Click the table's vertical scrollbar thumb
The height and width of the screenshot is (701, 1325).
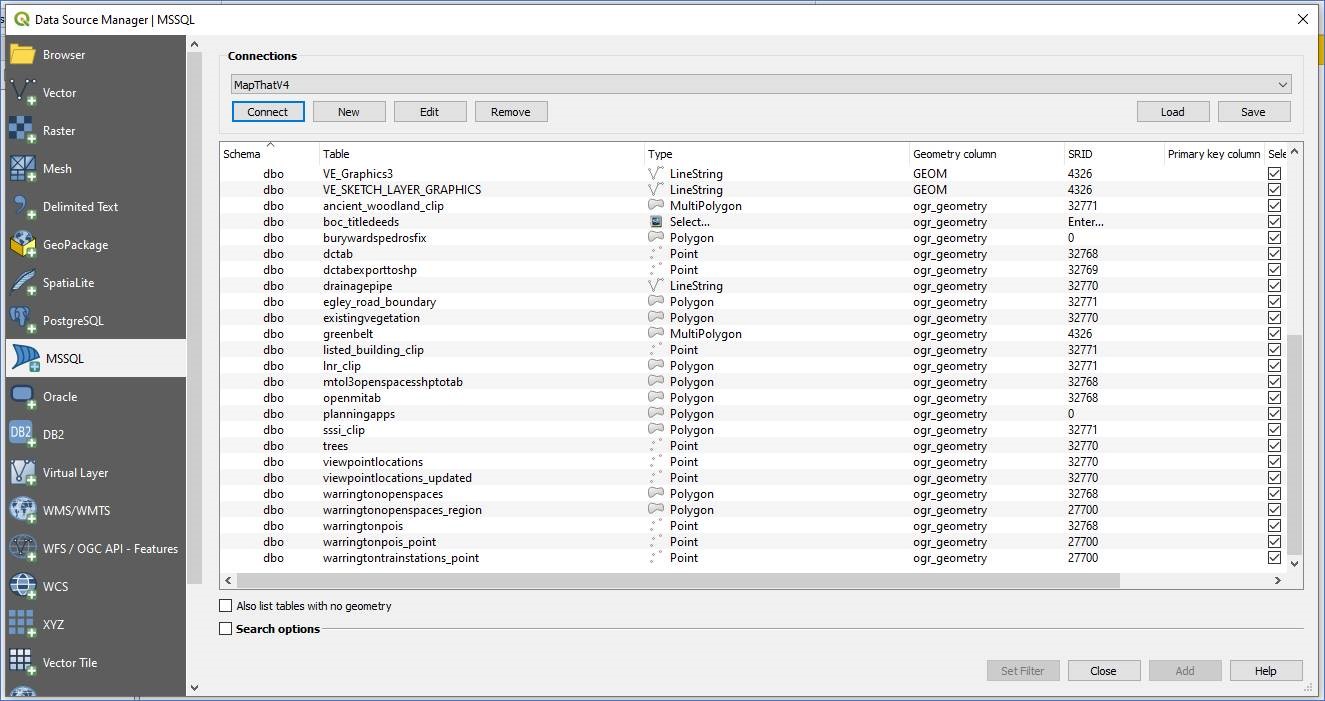point(1296,444)
